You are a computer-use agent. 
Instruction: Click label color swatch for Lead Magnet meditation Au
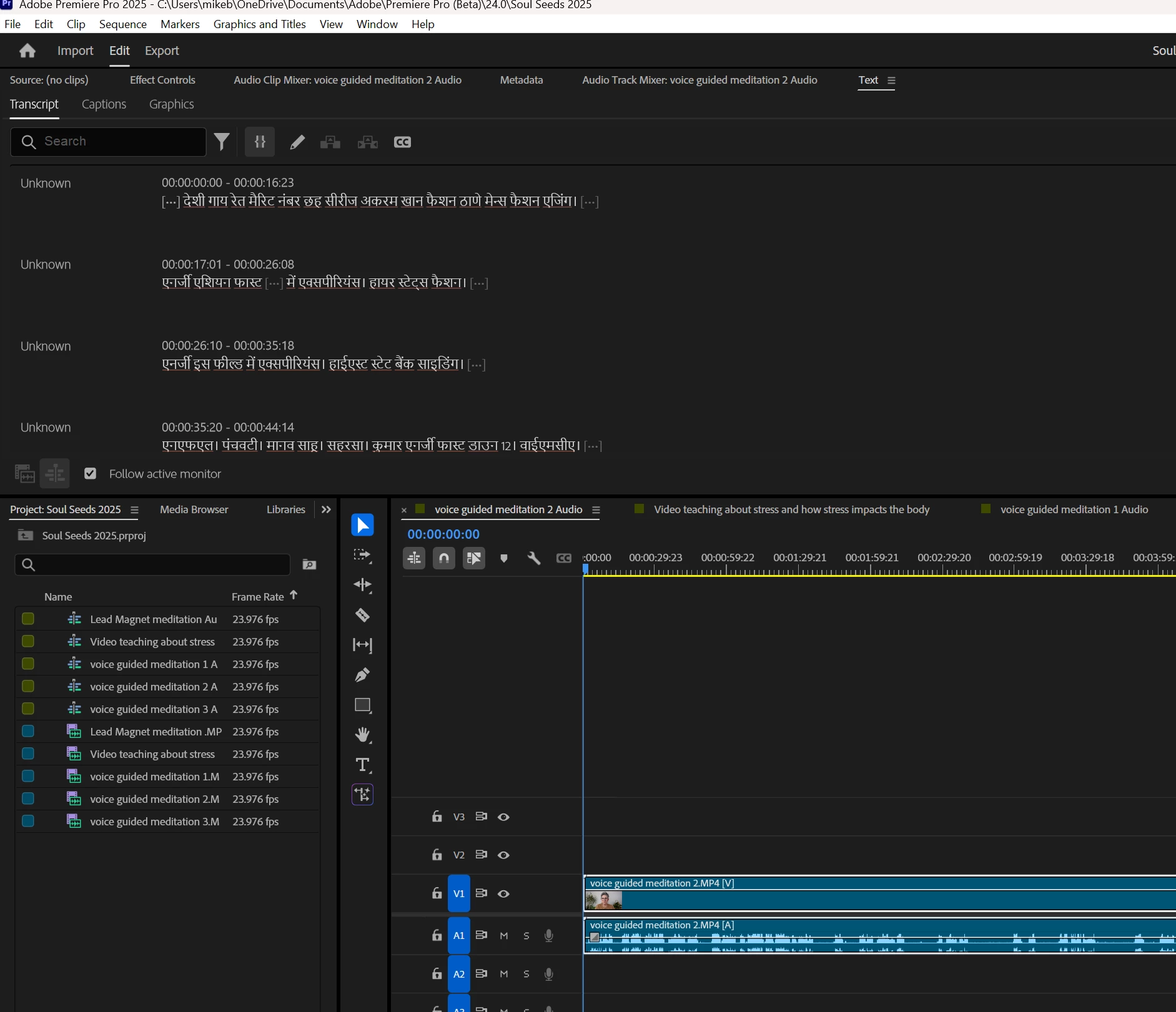28,619
